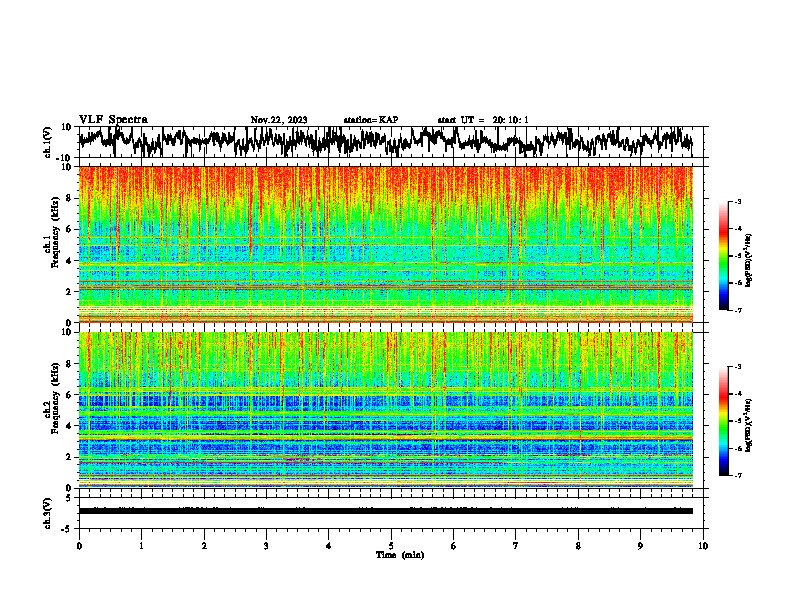Click the ch.1 color scale log(PSD) unit label

748,260
